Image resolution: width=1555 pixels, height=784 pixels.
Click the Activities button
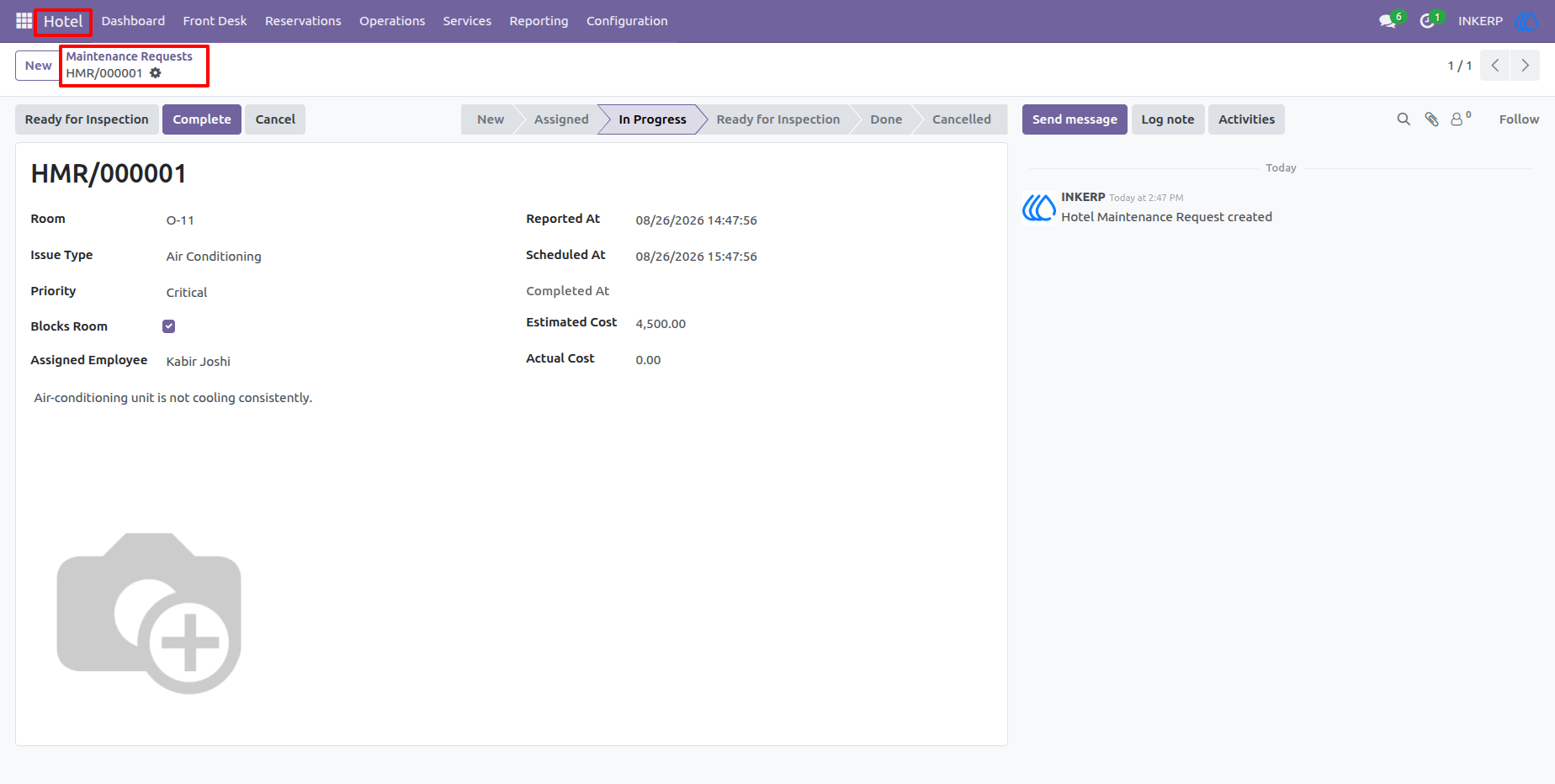point(1246,119)
